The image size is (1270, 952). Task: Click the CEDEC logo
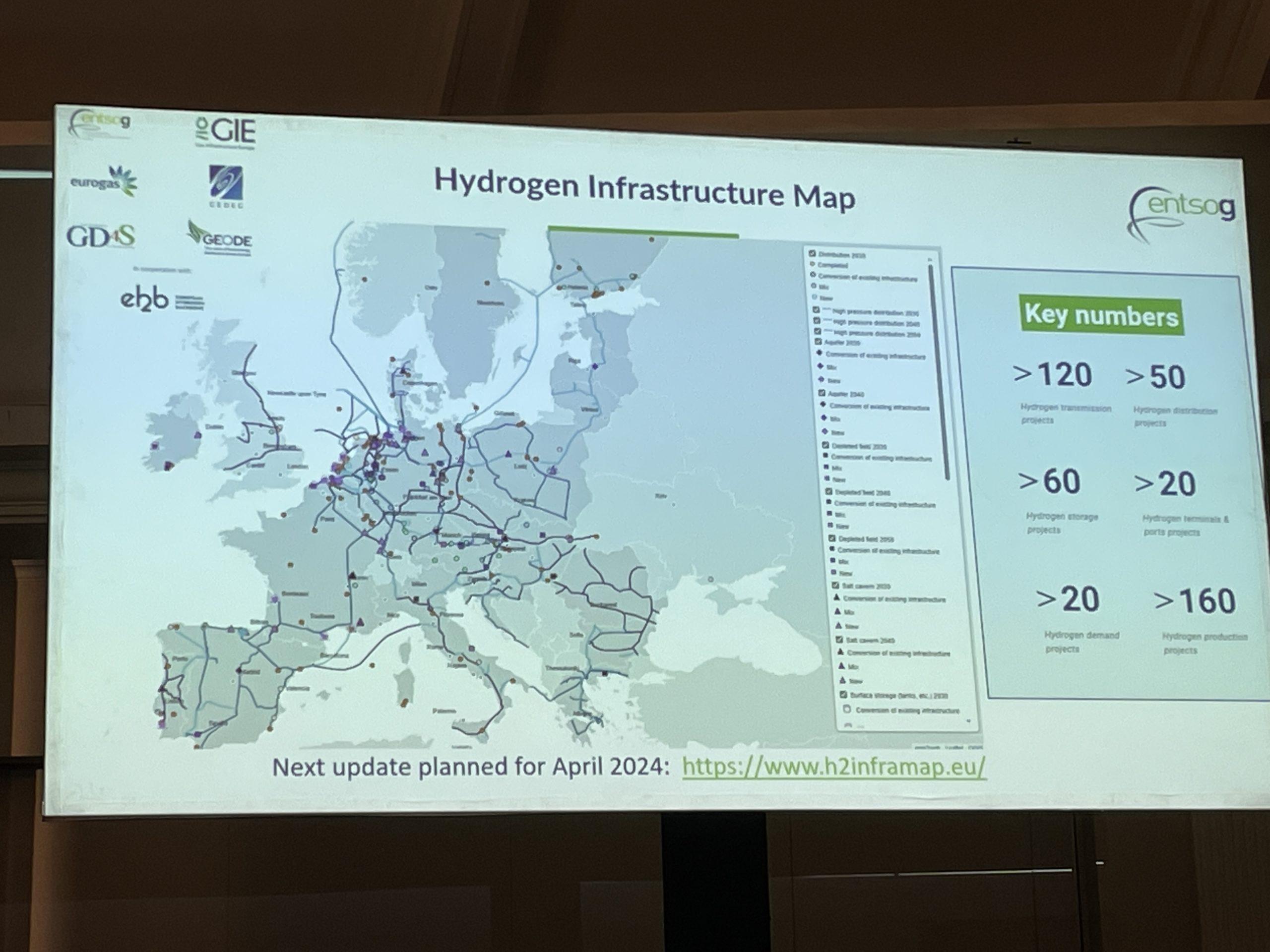point(226,186)
